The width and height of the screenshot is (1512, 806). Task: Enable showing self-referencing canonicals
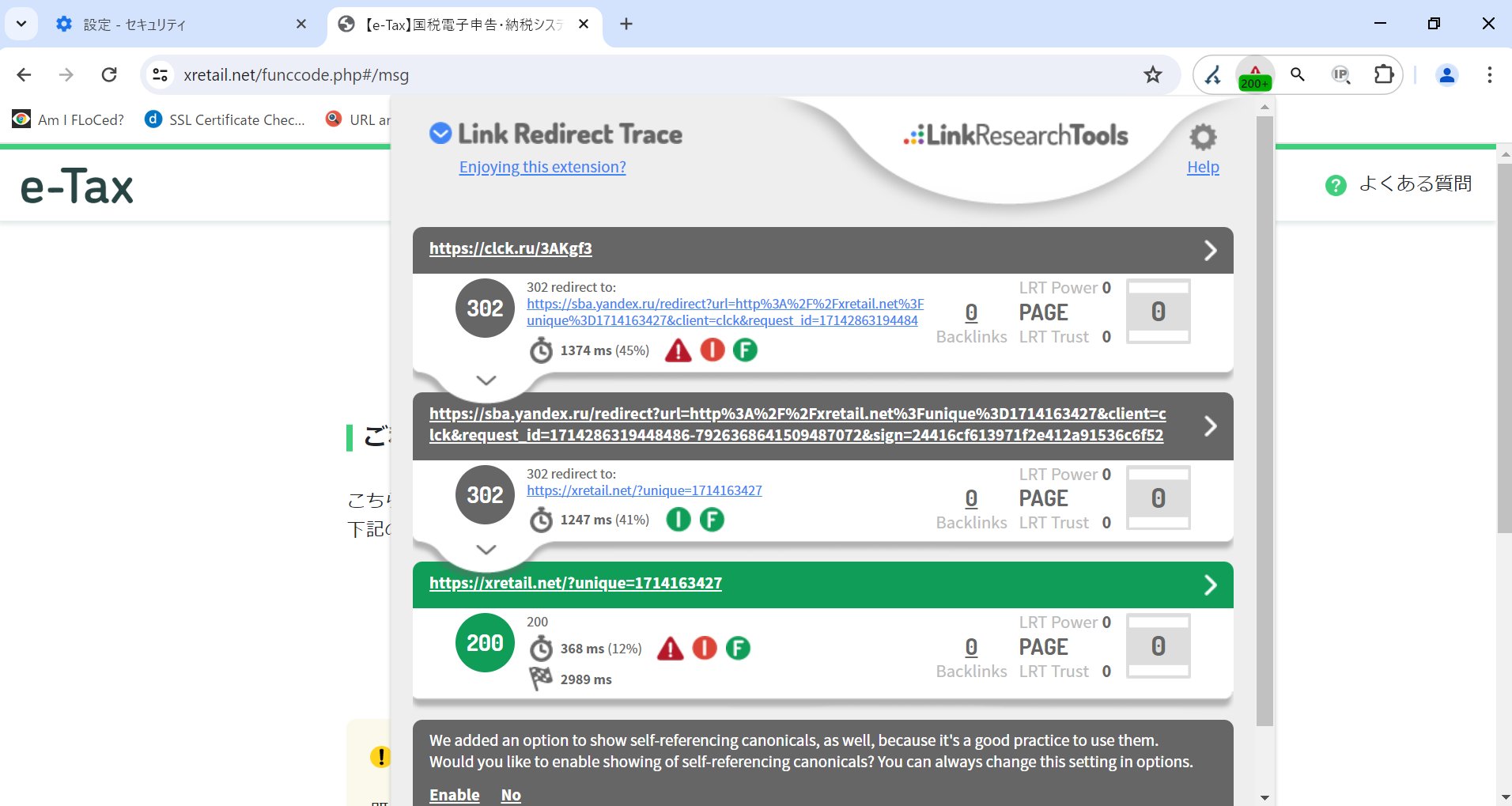[455, 794]
